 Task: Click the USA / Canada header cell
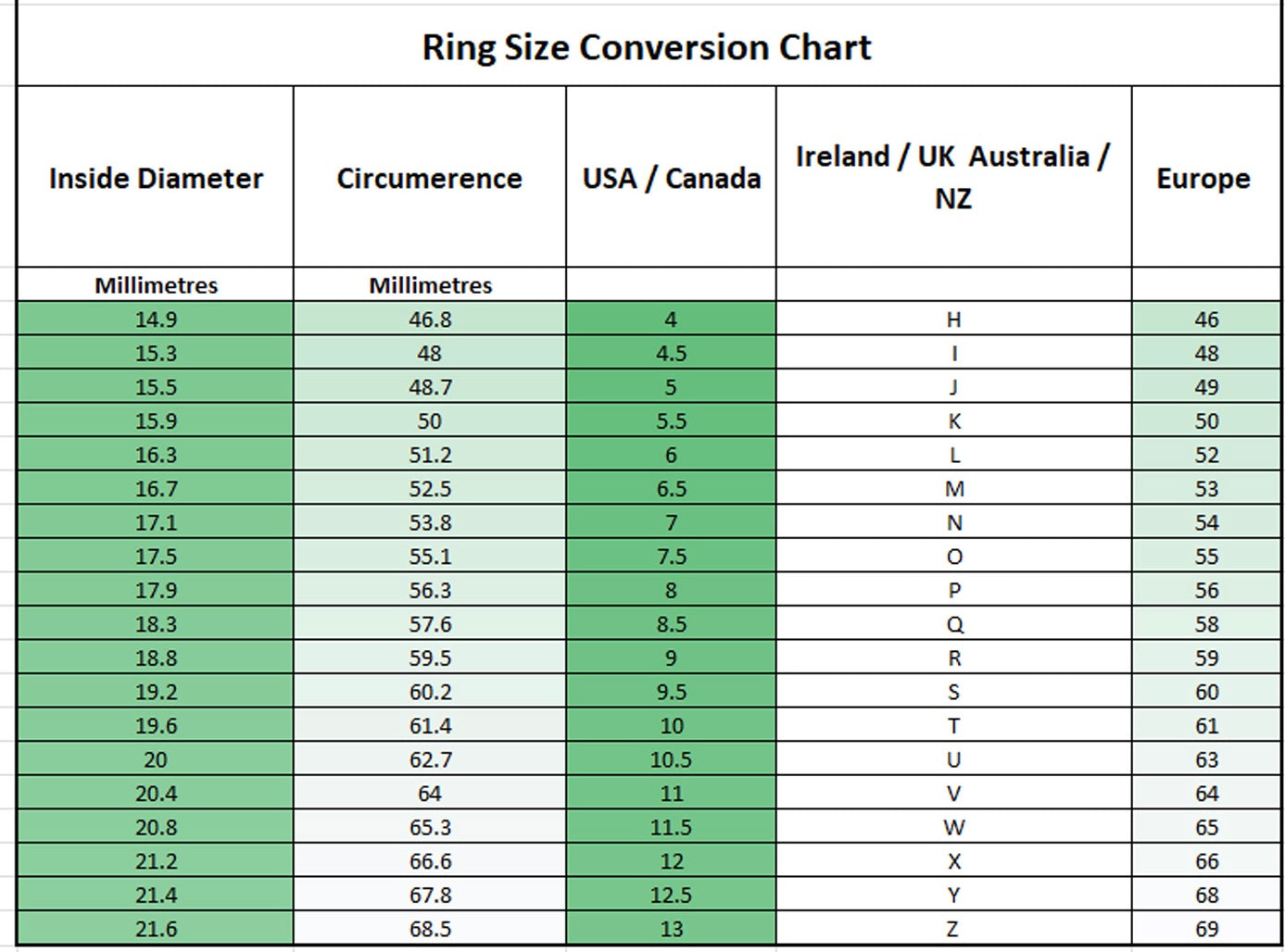(x=671, y=178)
